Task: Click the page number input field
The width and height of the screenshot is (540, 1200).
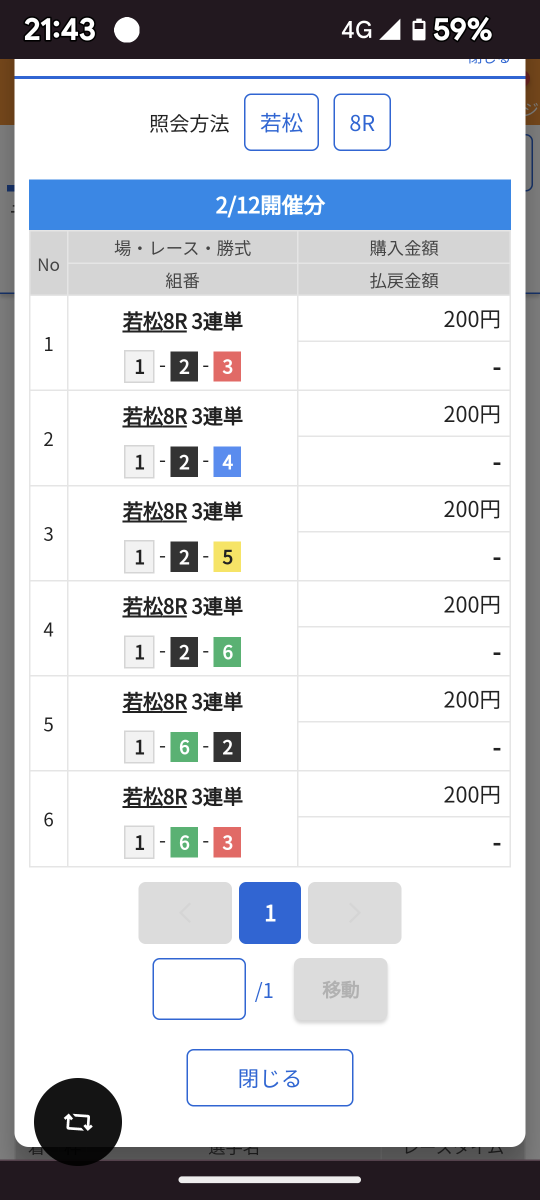Action: pyautogui.click(x=199, y=989)
